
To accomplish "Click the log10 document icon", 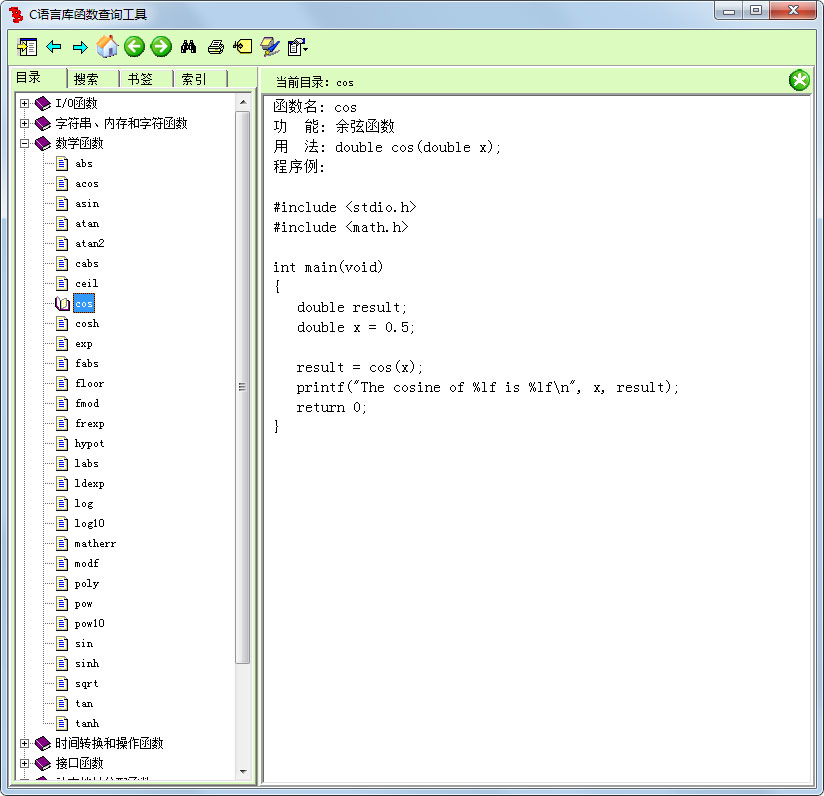I will [62, 523].
